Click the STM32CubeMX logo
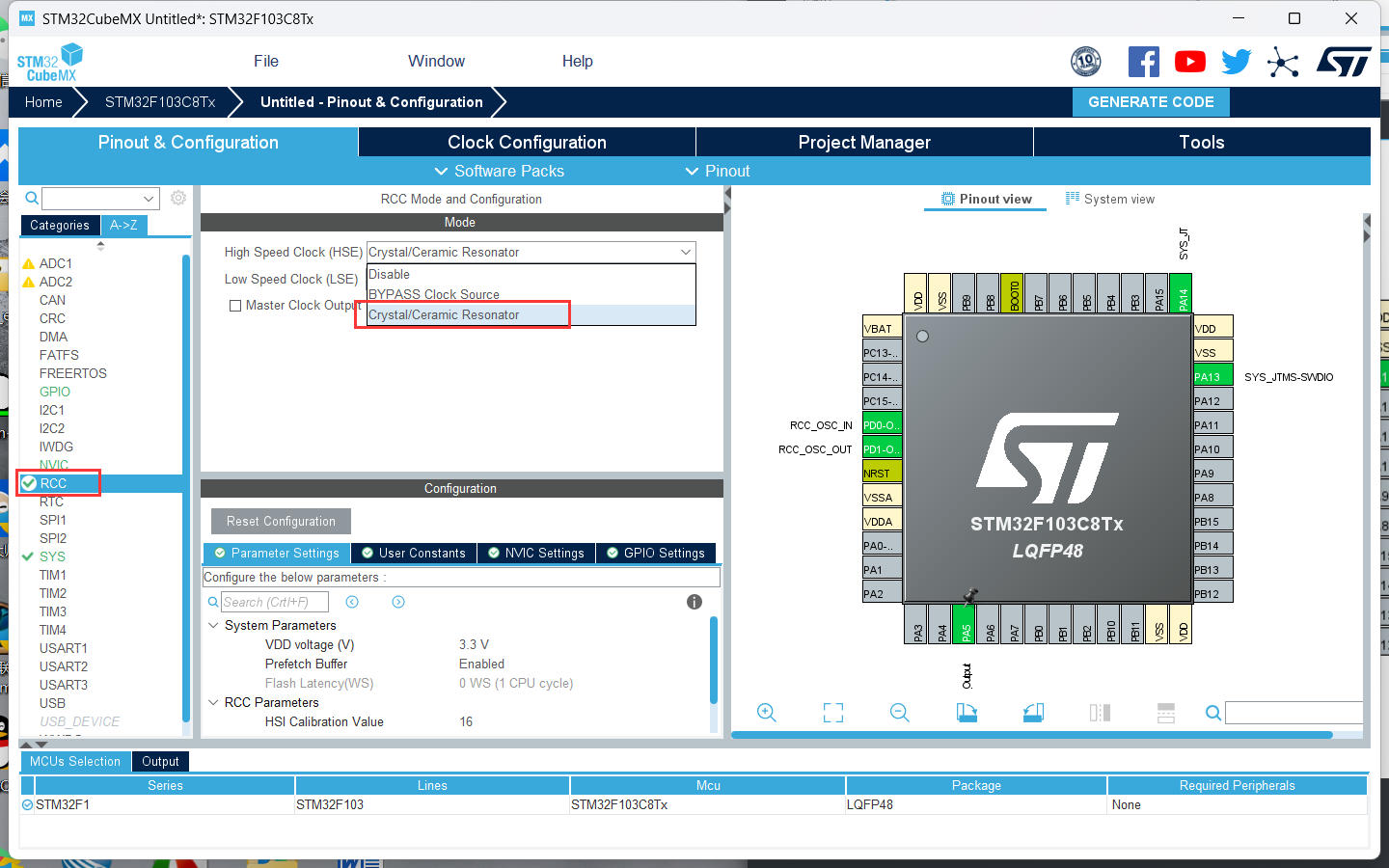Viewport: 1389px width, 868px height. (49, 63)
